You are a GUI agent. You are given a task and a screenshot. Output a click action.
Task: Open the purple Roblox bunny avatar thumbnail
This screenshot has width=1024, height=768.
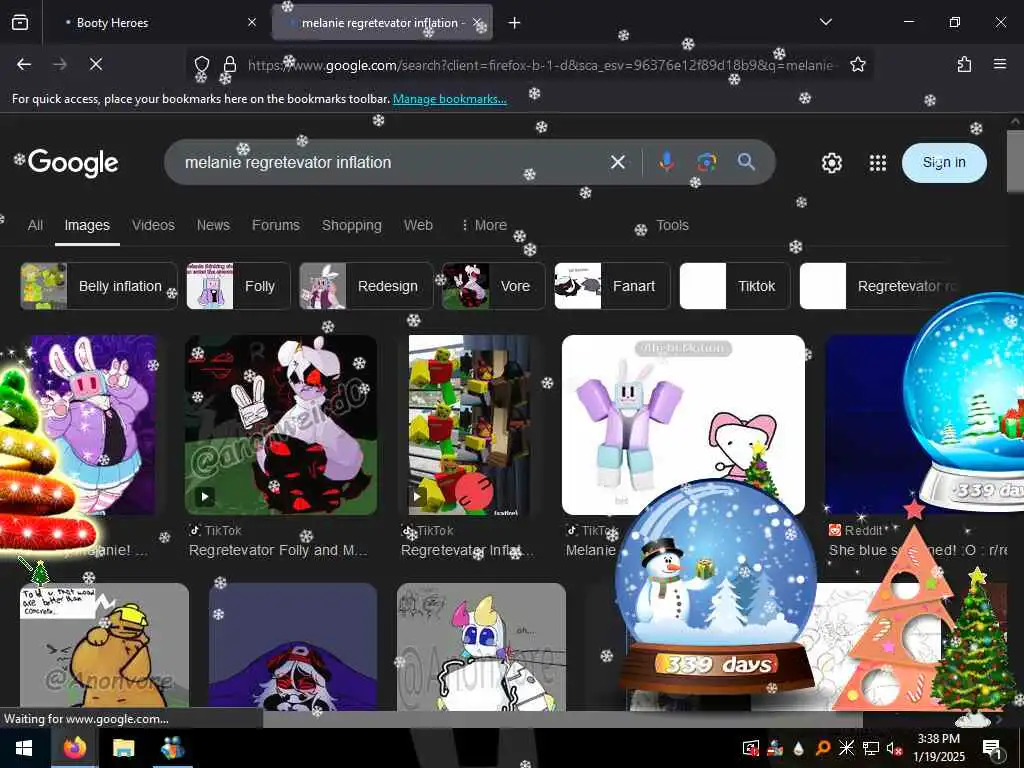pyautogui.click(x=683, y=424)
